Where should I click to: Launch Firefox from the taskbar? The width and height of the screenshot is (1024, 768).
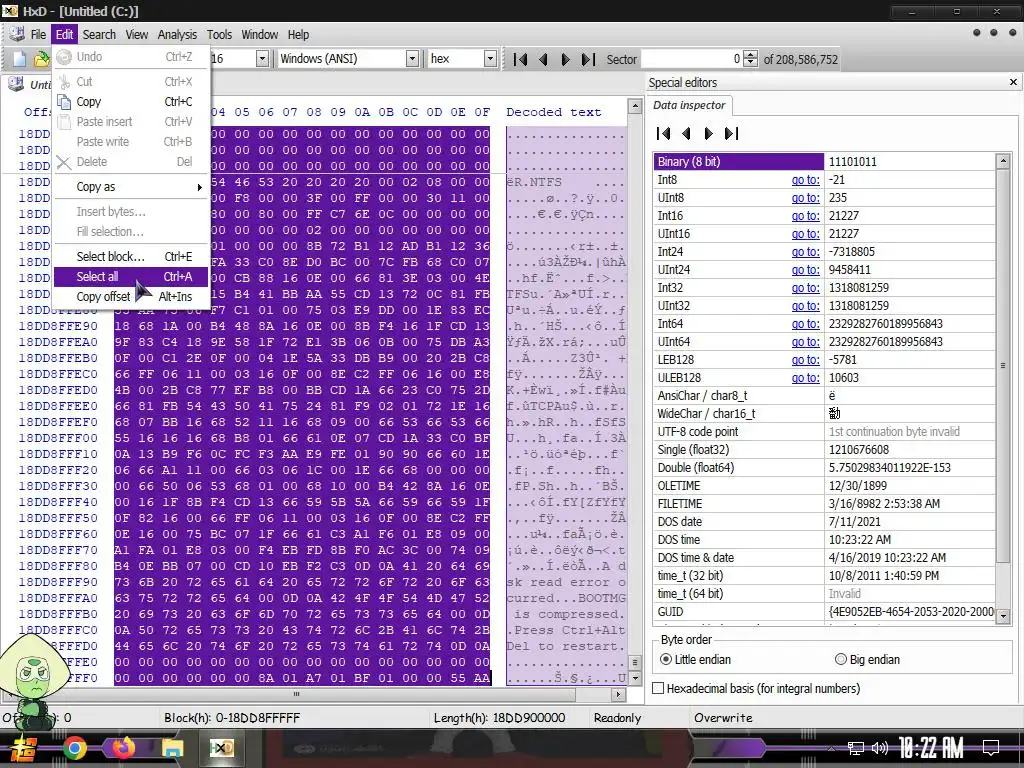[x=123, y=748]
